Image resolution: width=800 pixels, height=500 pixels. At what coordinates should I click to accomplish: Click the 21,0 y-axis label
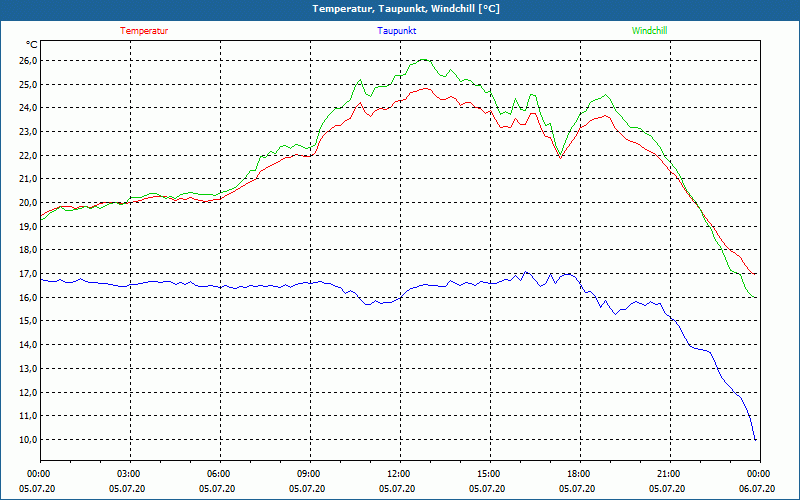point(28,179)
